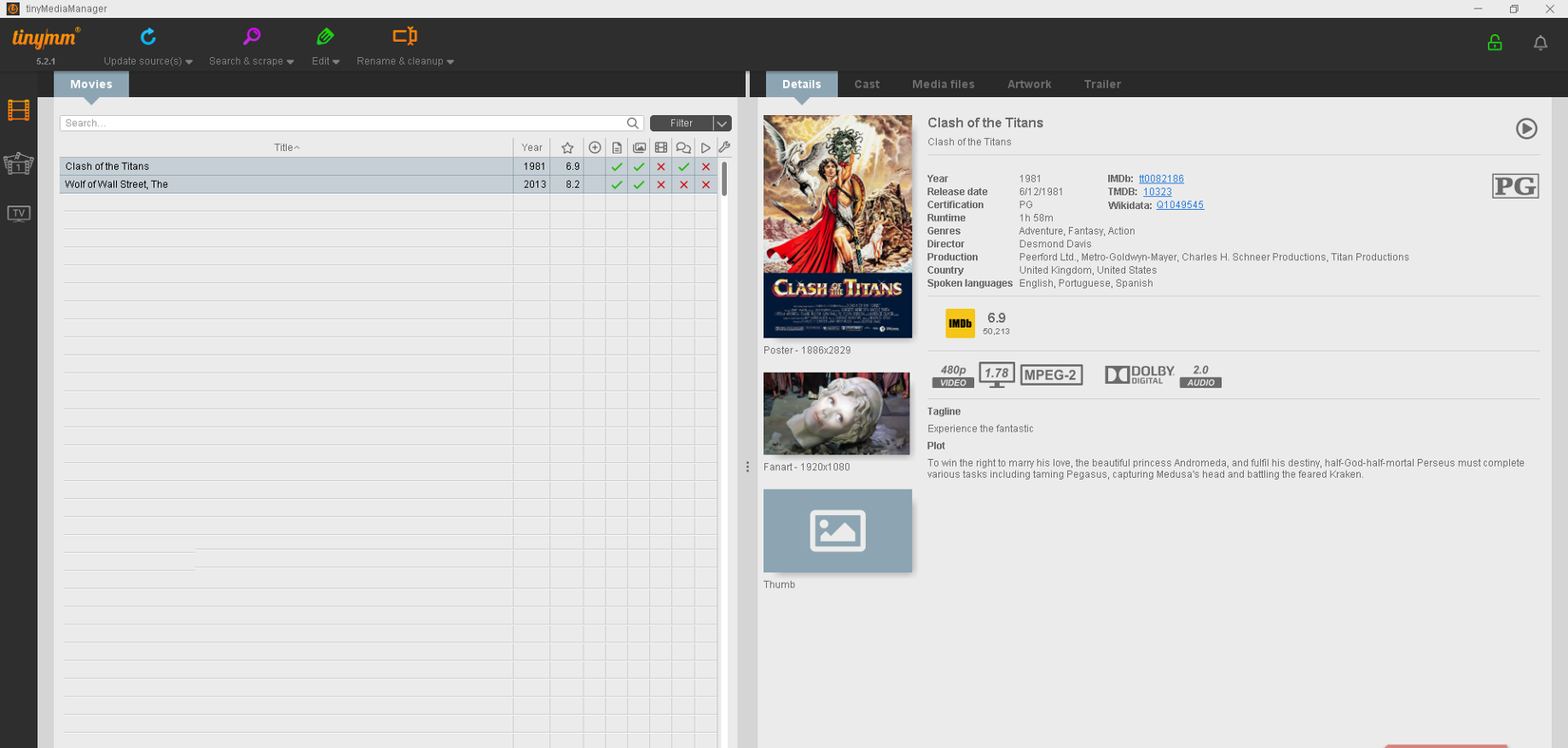Click the green unlock icon
This screenshot has height=748, width=1568.
1495,43
